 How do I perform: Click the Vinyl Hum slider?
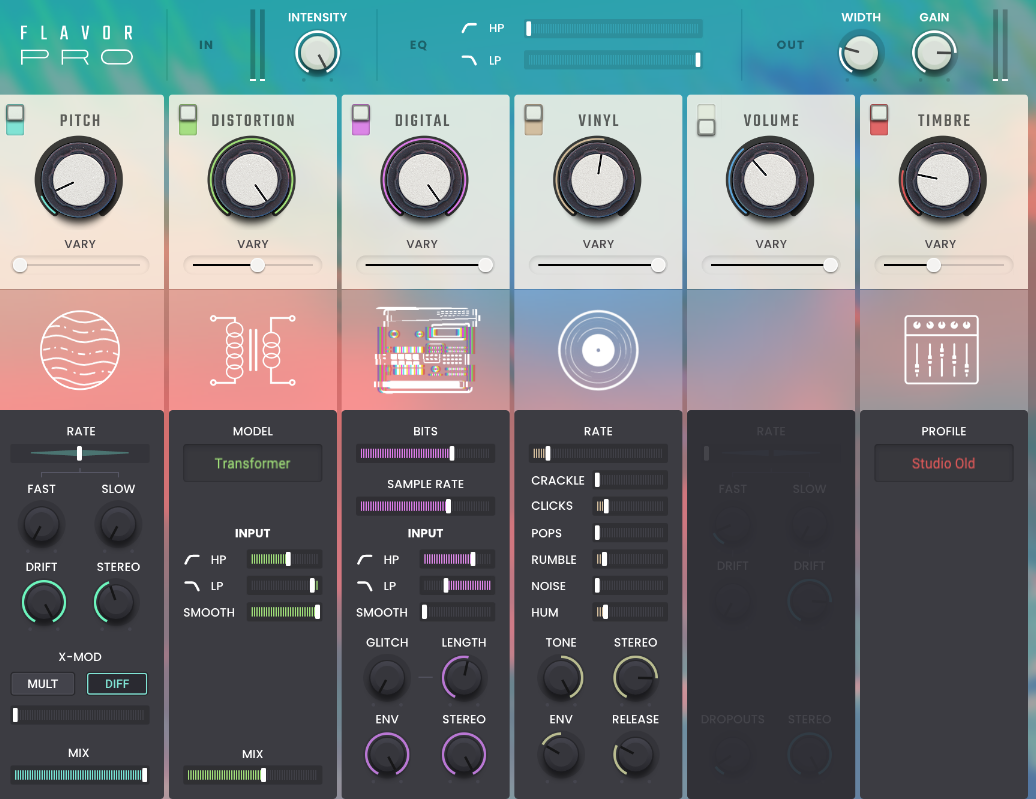pyautogui.click(x=631, y=612)
